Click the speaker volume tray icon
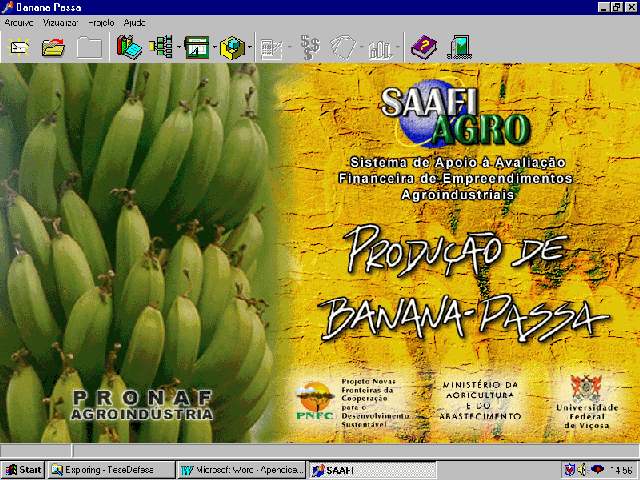Image resolution: width=640 pixels, height=480 pixels. click(582, 470)
